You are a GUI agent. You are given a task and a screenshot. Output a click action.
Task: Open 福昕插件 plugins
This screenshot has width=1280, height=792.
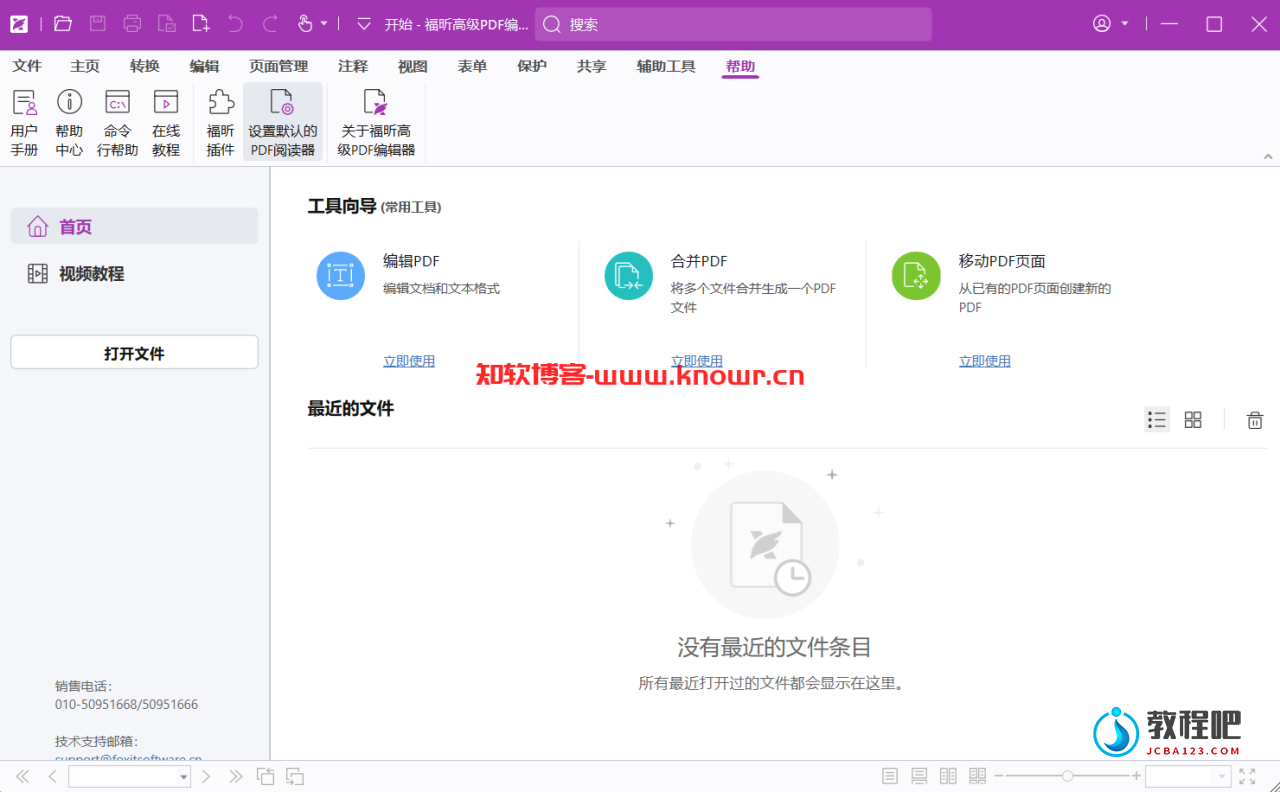[220, 122]
